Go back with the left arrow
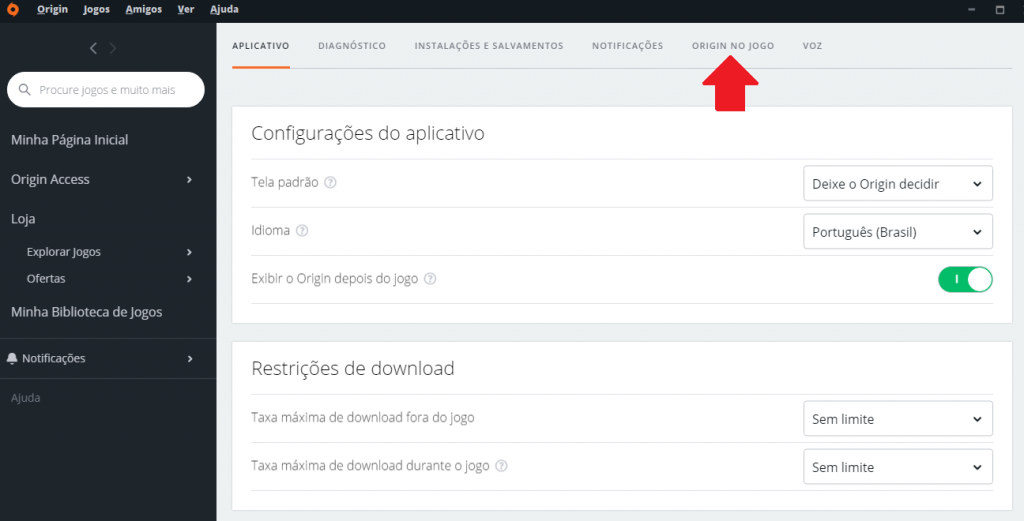The width and height of the screenshot is (1024, 521). [x=93, y=48]
